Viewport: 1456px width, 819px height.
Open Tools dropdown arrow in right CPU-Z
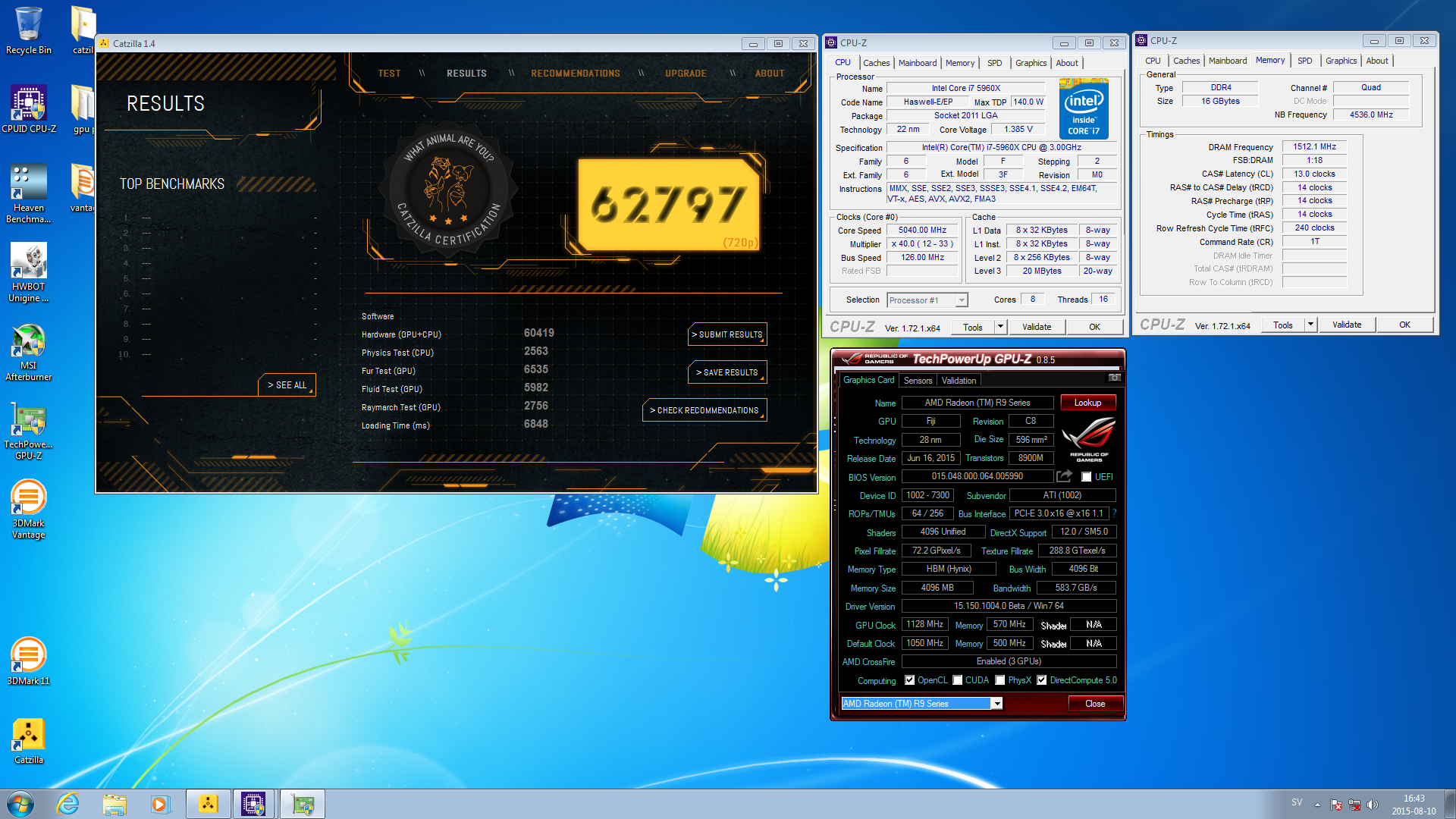click(x=1310, y=325)
